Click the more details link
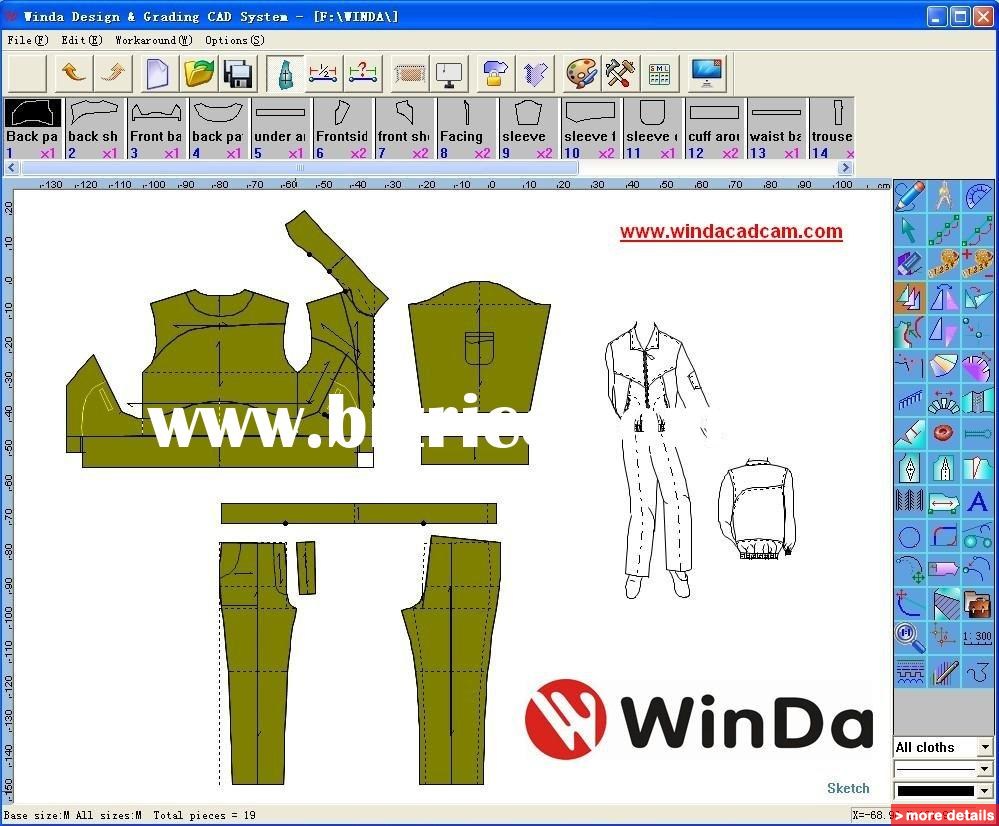The width and height of the screenshot is (999, 826). tap(944, 815)
